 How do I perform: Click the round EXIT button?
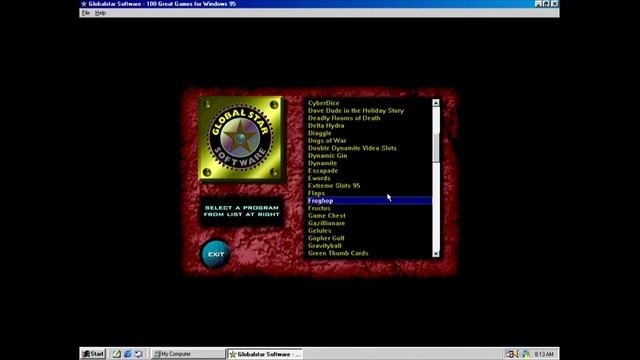pos(216,254)
